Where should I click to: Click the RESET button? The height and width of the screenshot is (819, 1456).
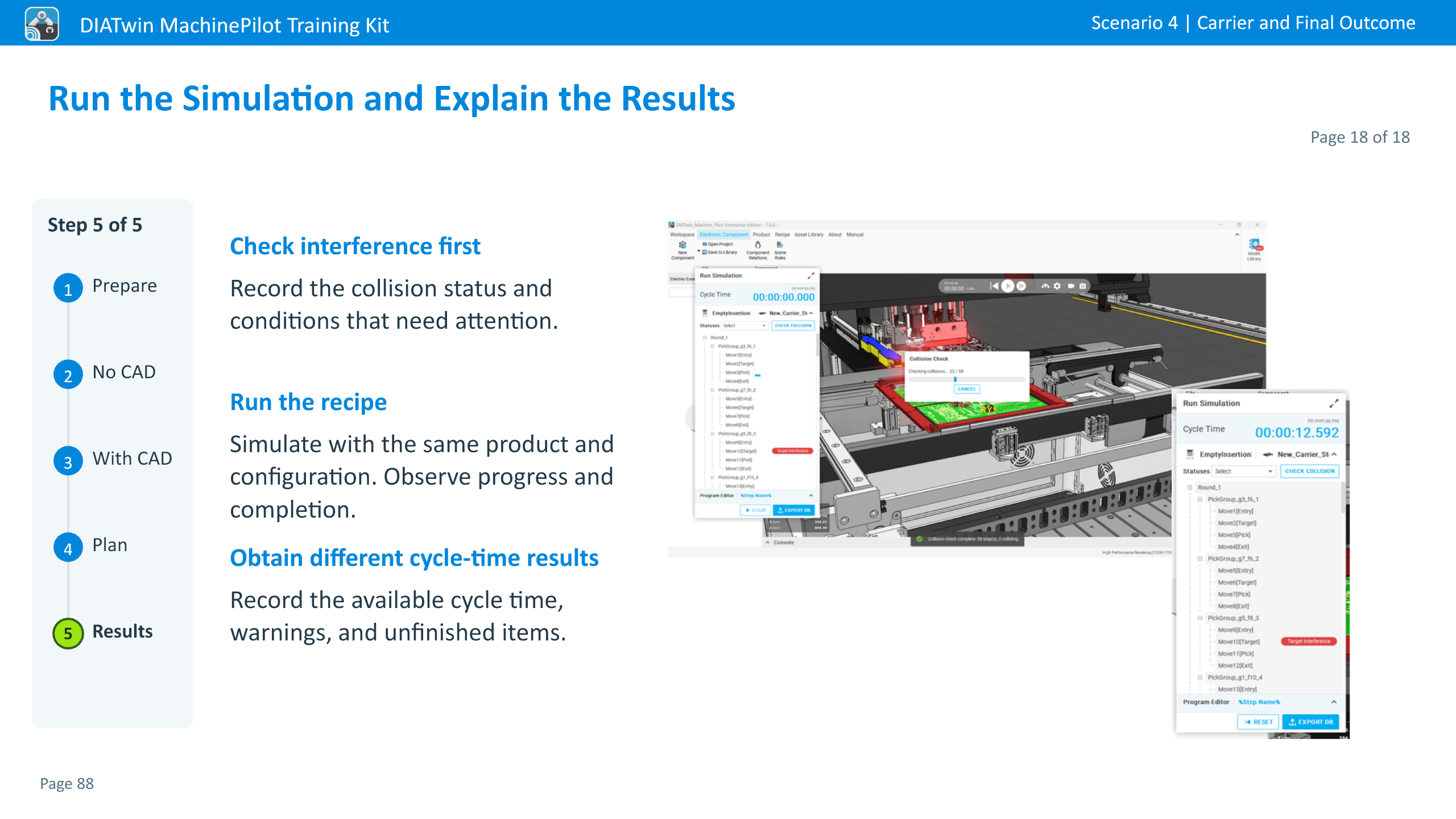coord(1258,722)
